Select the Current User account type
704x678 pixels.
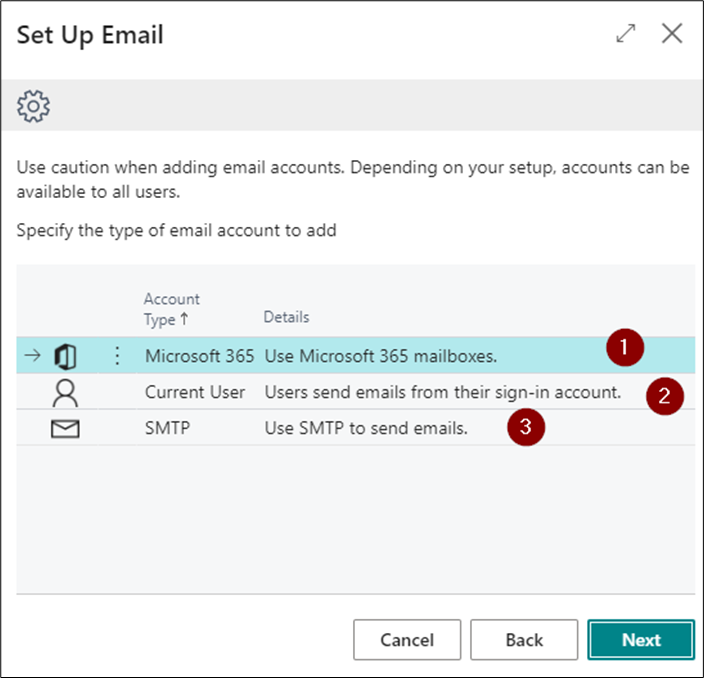(x=195, y=392)
